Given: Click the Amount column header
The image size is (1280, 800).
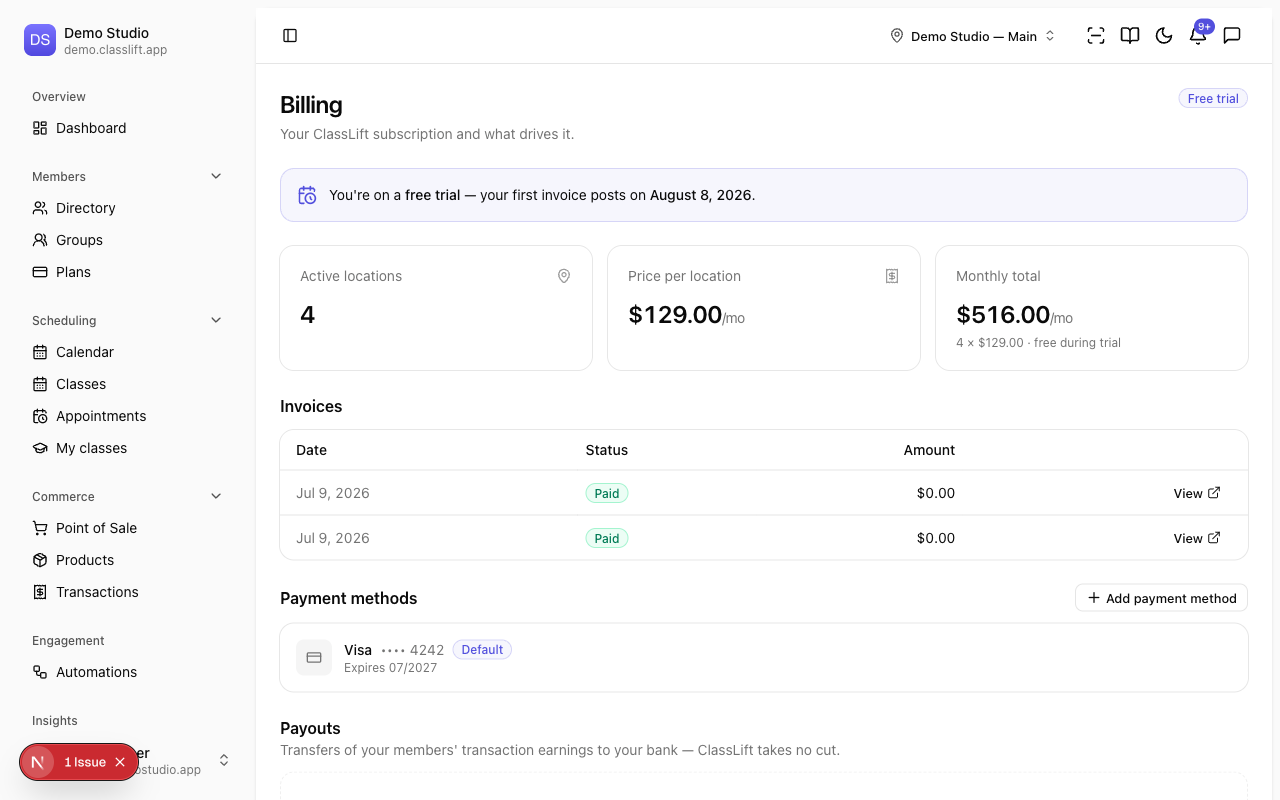Looking at the screenshot, I should [x=929, y=450].
